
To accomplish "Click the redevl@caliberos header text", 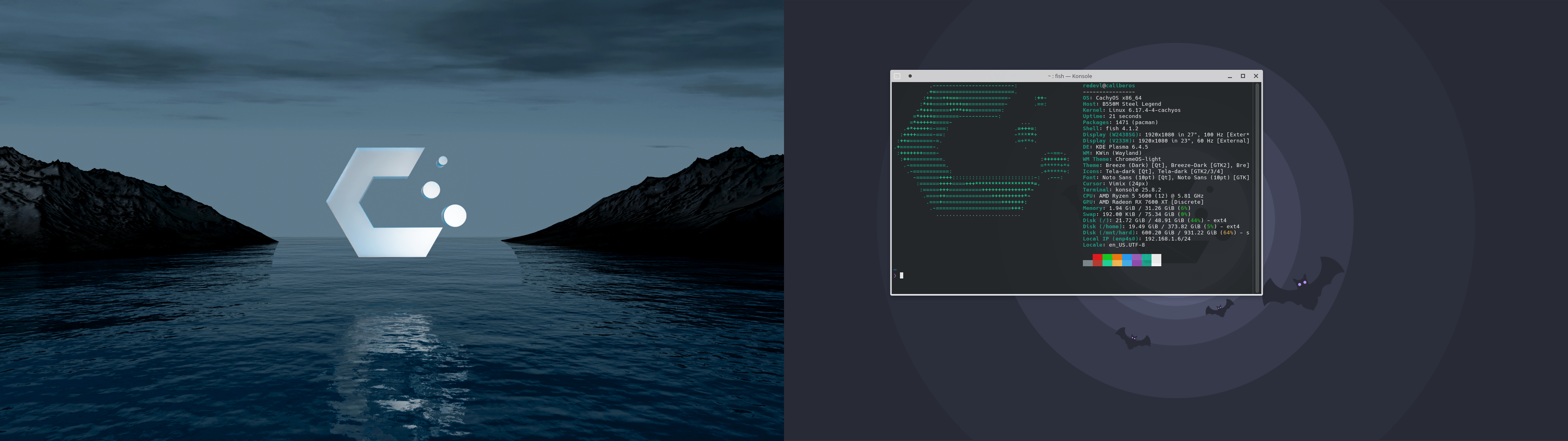I will pos(1109,86).
